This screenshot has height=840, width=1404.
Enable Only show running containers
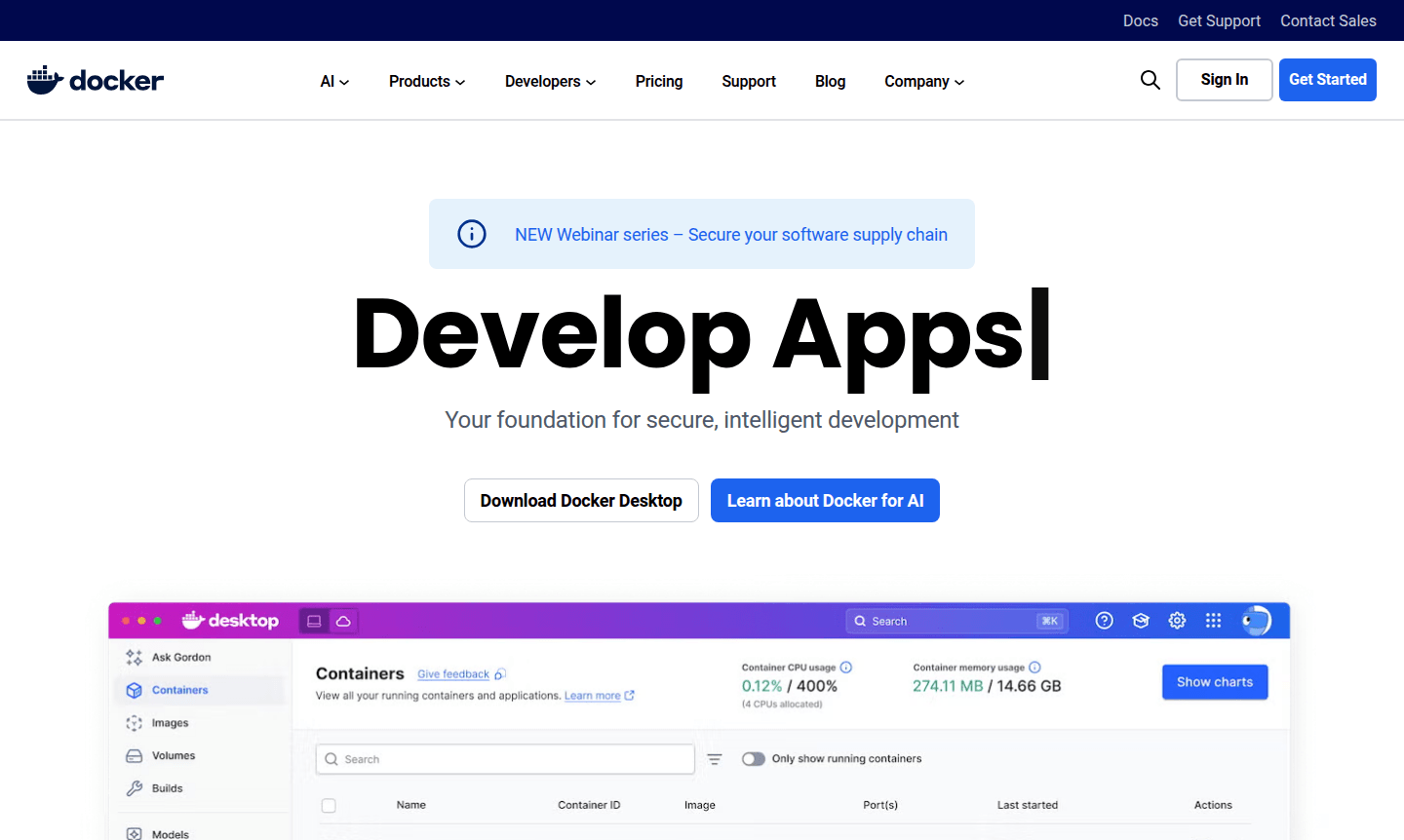click(753, 758)
